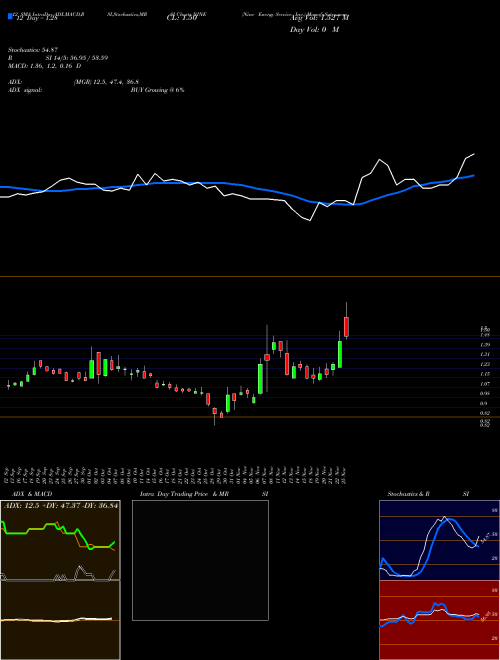Image resolution: width=500 pixels, height=660 pixels.
Task: Click the 'ADX: 12.5 +DY: 47.37 -DY: 36.84' header
Action: pos(61,505)
